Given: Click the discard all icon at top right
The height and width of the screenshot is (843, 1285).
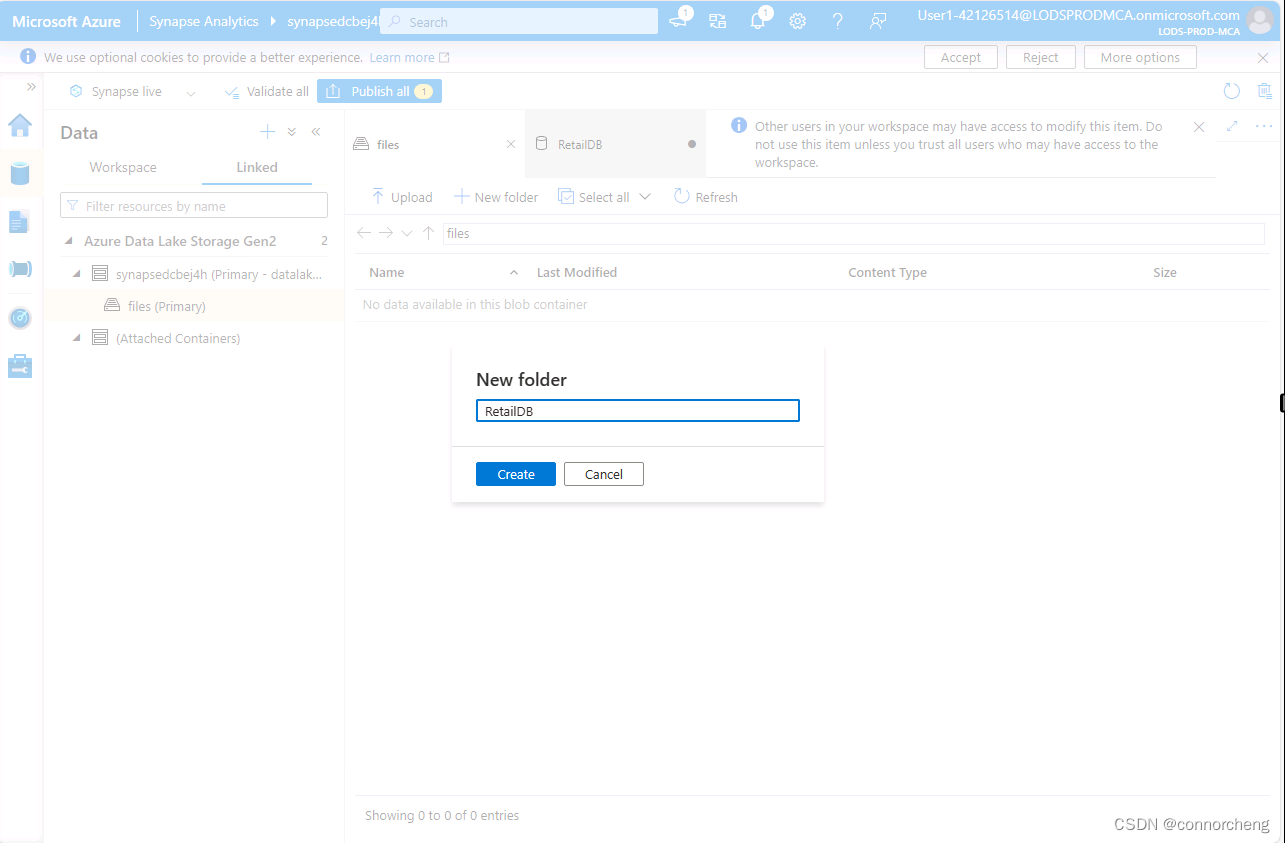Looking at the screenshot, I should pos(1265,91).
